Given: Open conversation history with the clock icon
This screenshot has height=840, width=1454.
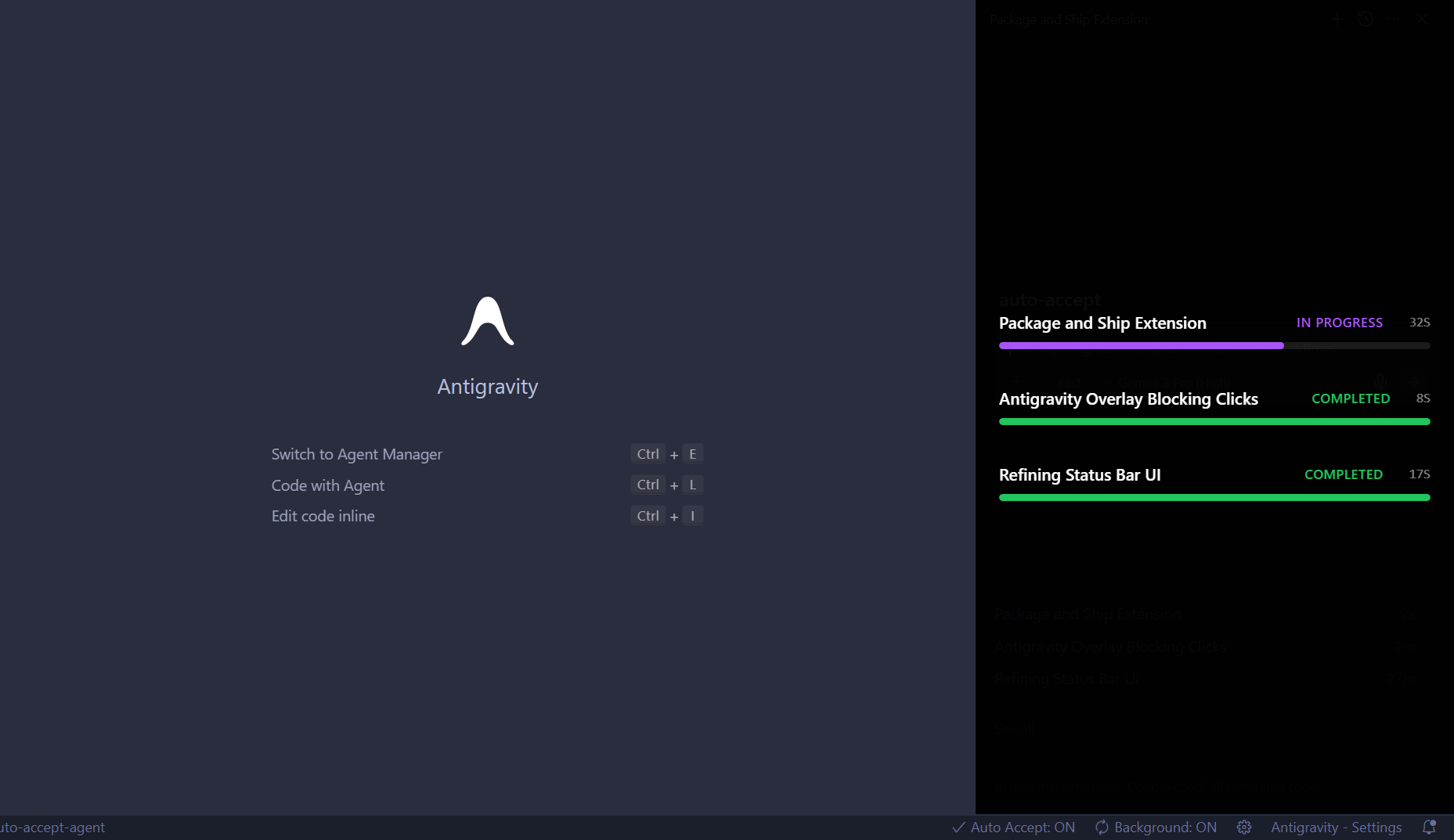Looking at the screenshot, I should [1366, 19].
